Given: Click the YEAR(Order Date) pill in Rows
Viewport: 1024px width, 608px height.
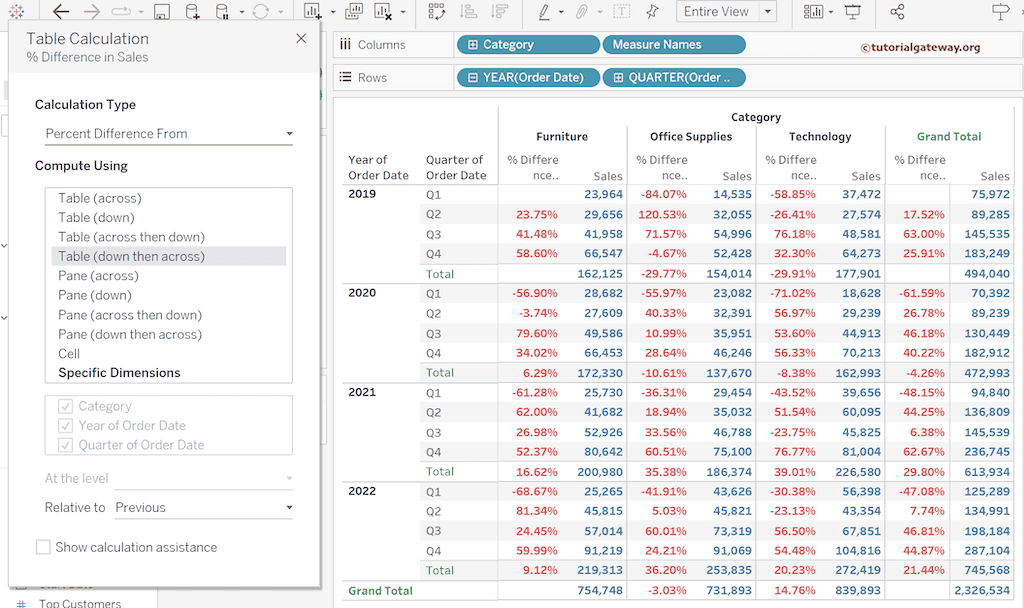Looking at the screenshot, I should (528, 78).
